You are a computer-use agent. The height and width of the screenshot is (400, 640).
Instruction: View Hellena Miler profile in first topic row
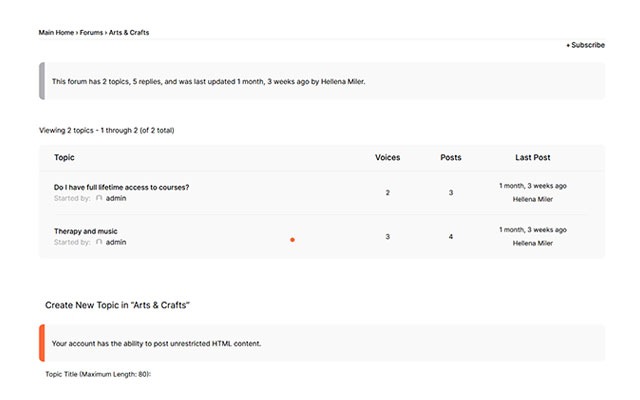(532, 199)
